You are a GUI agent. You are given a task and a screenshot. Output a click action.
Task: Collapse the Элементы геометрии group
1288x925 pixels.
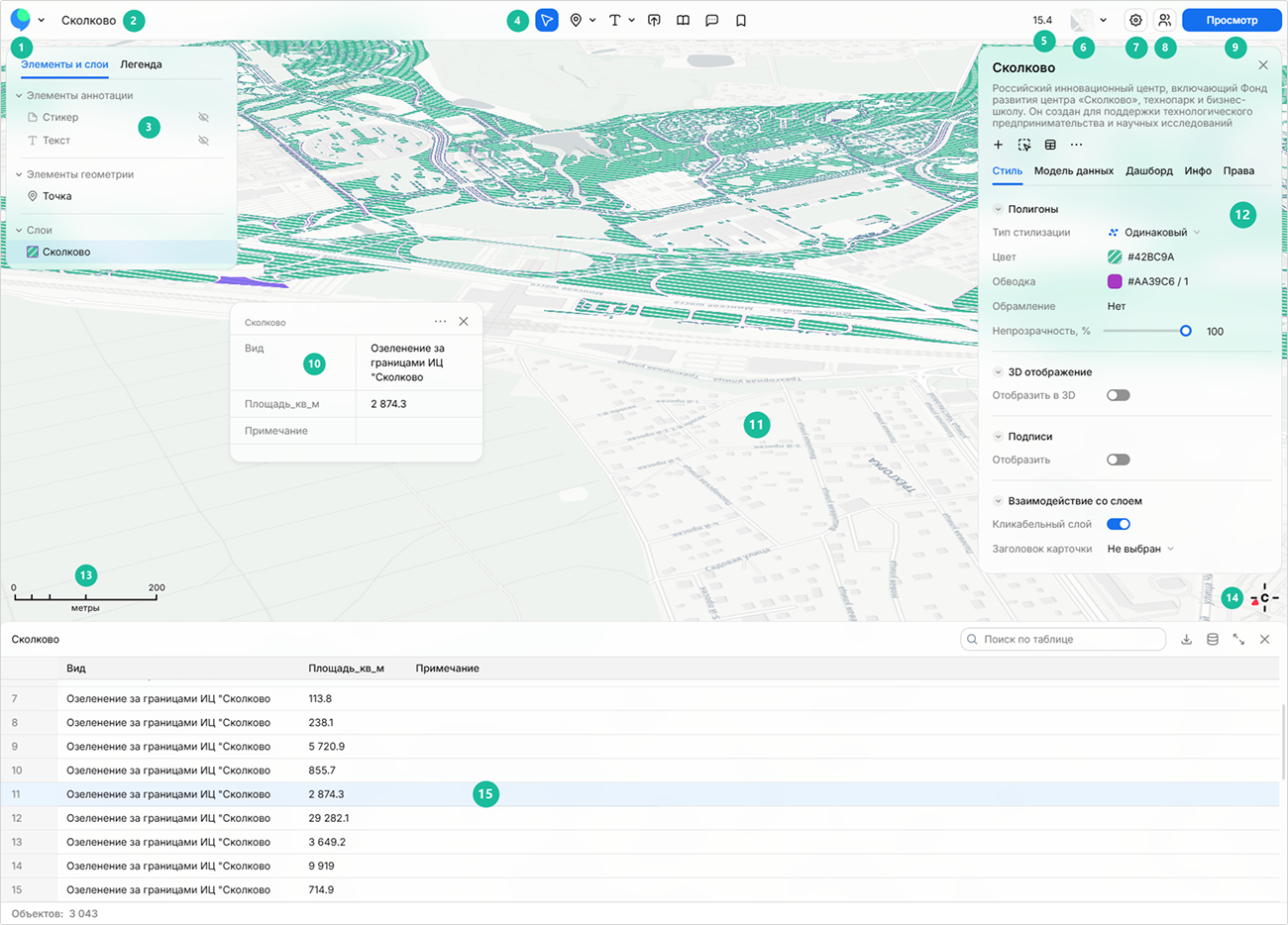[x=19, y=174]
